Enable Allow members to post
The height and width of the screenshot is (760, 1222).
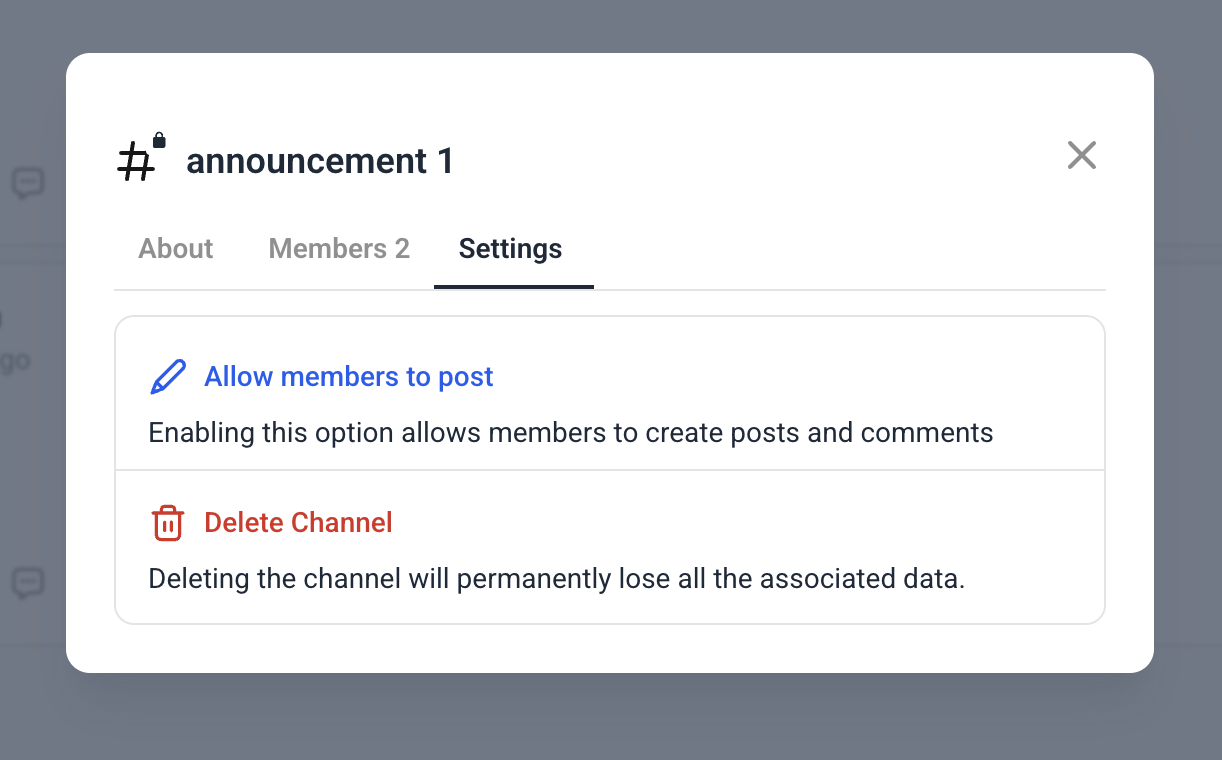point(349,377)
